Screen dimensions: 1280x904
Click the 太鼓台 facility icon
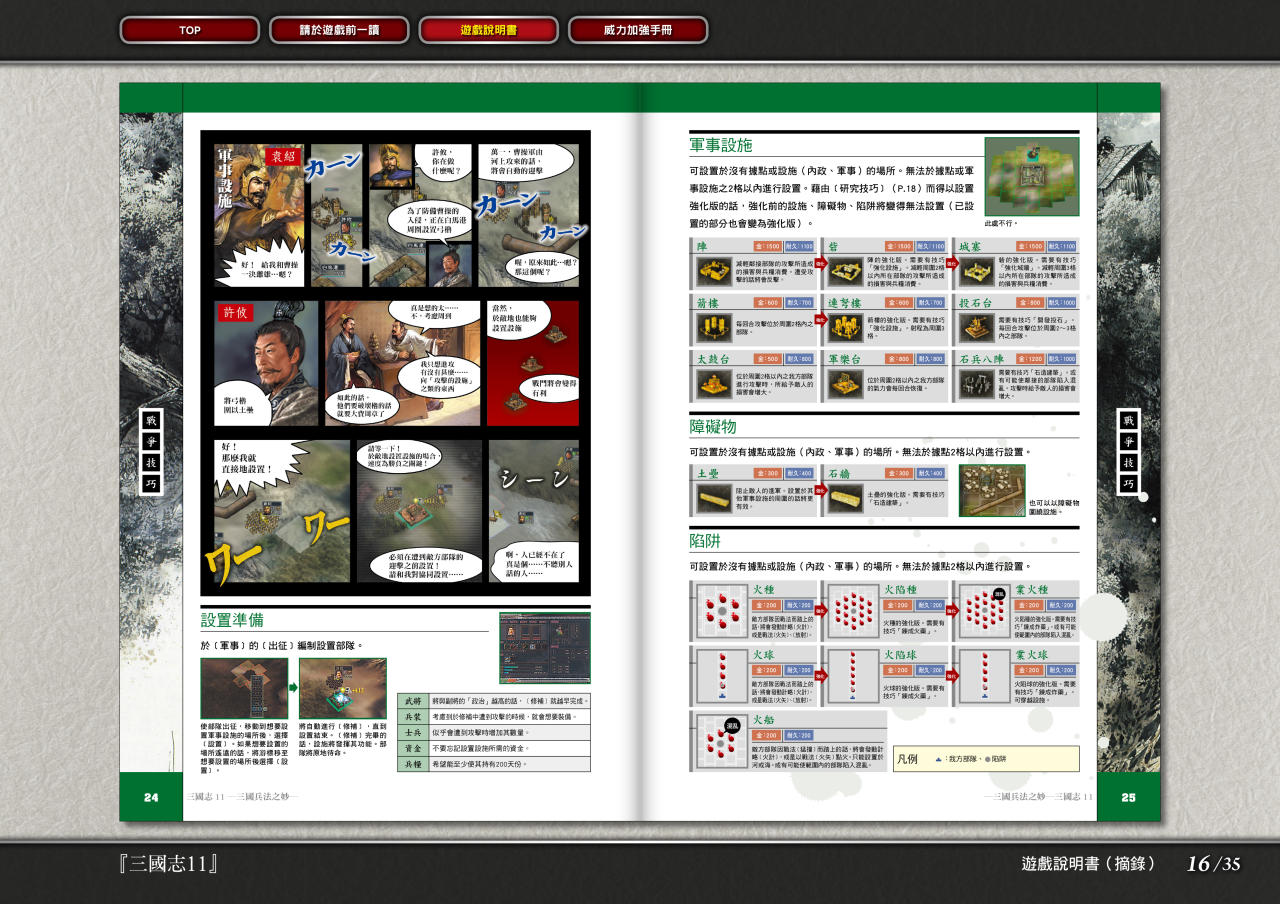click(714, 383)
